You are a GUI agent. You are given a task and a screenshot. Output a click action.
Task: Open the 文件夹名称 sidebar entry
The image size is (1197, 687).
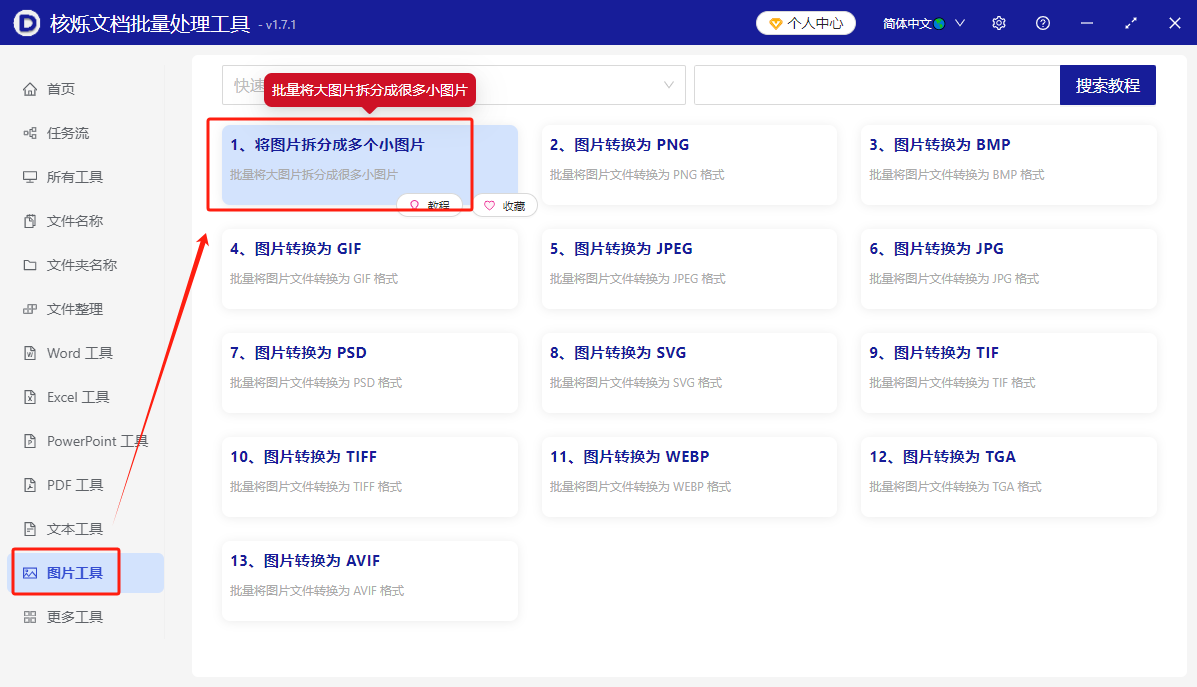(71, 264)
